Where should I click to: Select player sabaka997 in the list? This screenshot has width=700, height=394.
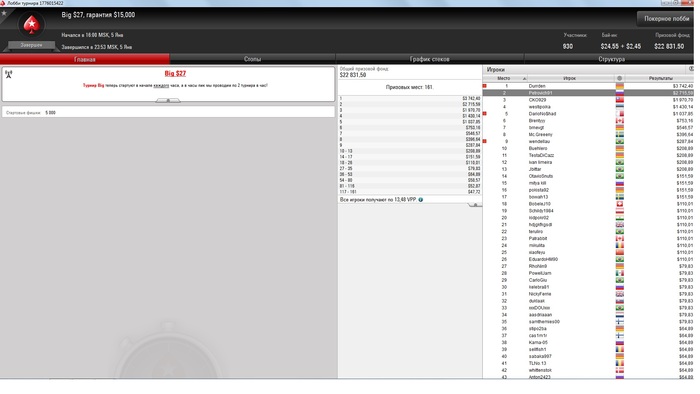point(588,357)
